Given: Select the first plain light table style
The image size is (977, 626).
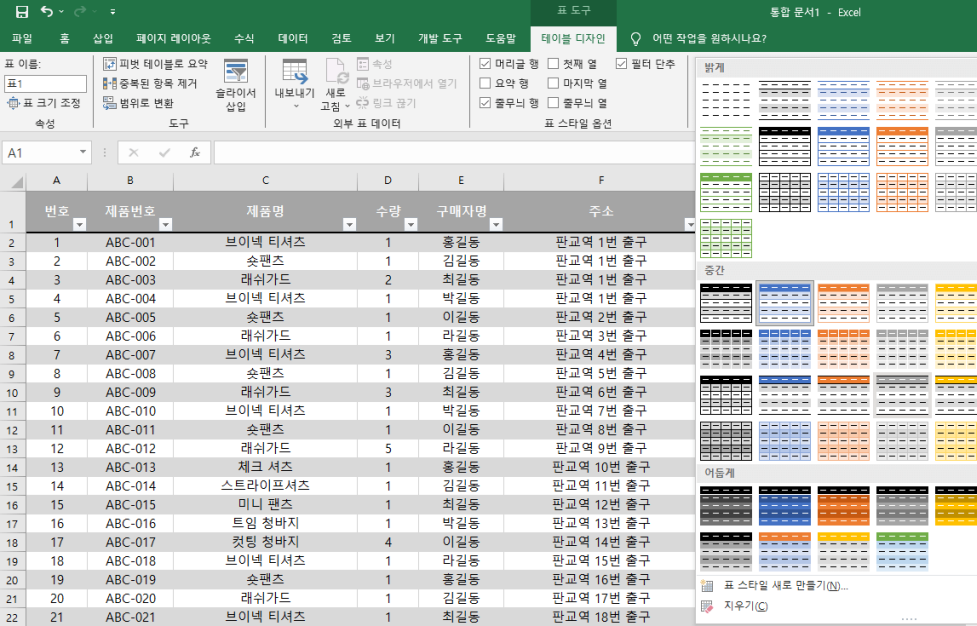Looking at the screenshot, I should click(726, 100).
